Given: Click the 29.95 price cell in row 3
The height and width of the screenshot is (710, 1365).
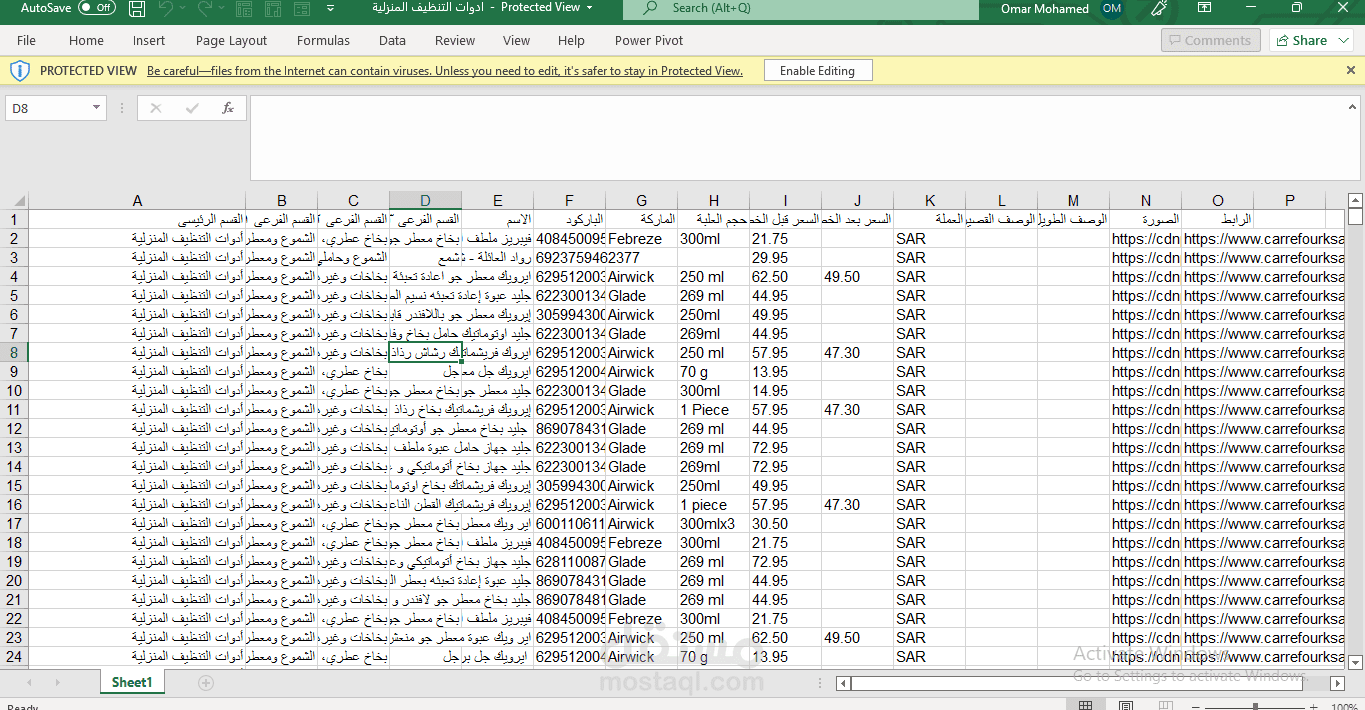Looking at the screenshot, I should (x=785, y=258).
